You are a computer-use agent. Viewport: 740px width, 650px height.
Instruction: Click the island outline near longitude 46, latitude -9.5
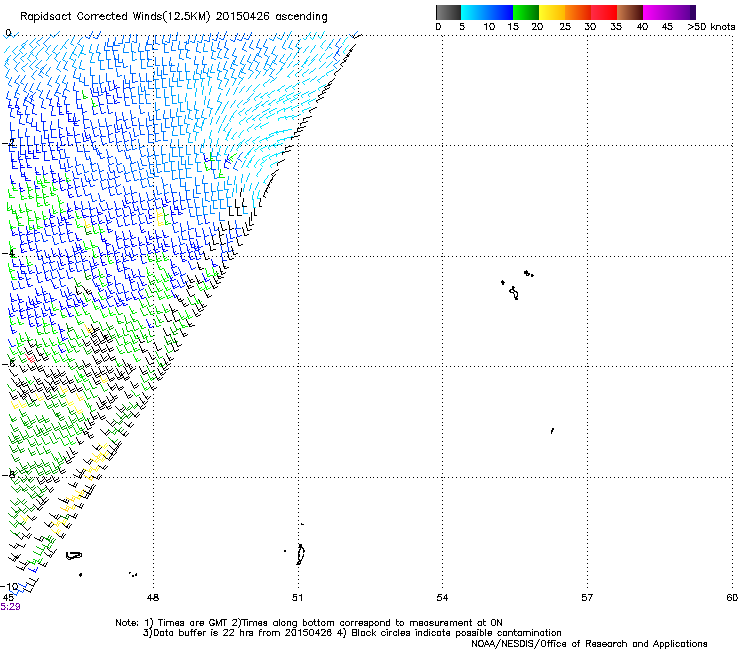pos(74,556)
